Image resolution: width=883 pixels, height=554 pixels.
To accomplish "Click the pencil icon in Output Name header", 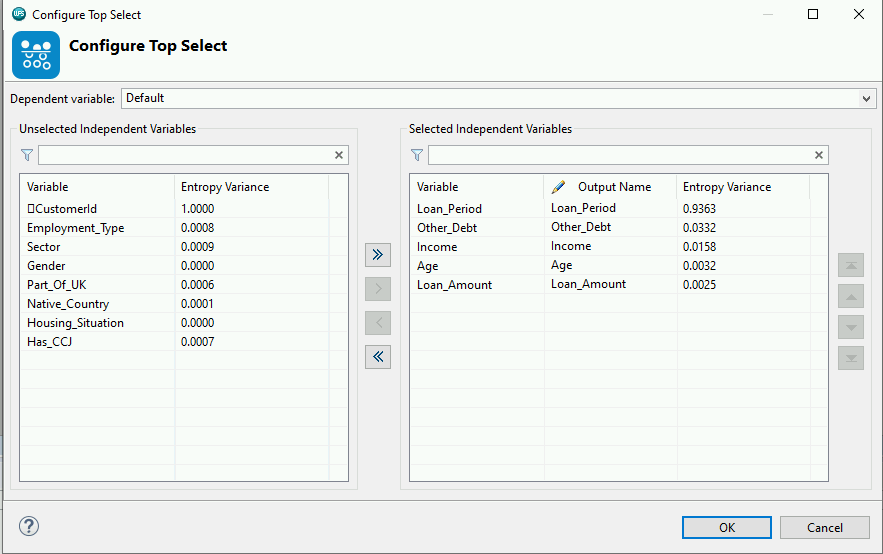I will [x=558, y=187].
